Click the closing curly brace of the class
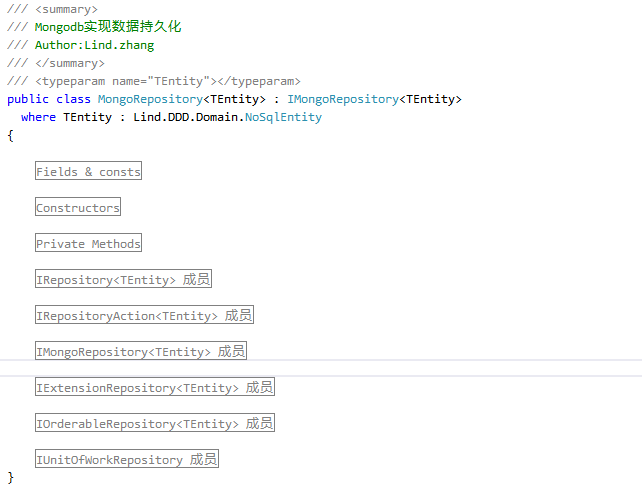The image size is (642, 492). pos(10,478)
